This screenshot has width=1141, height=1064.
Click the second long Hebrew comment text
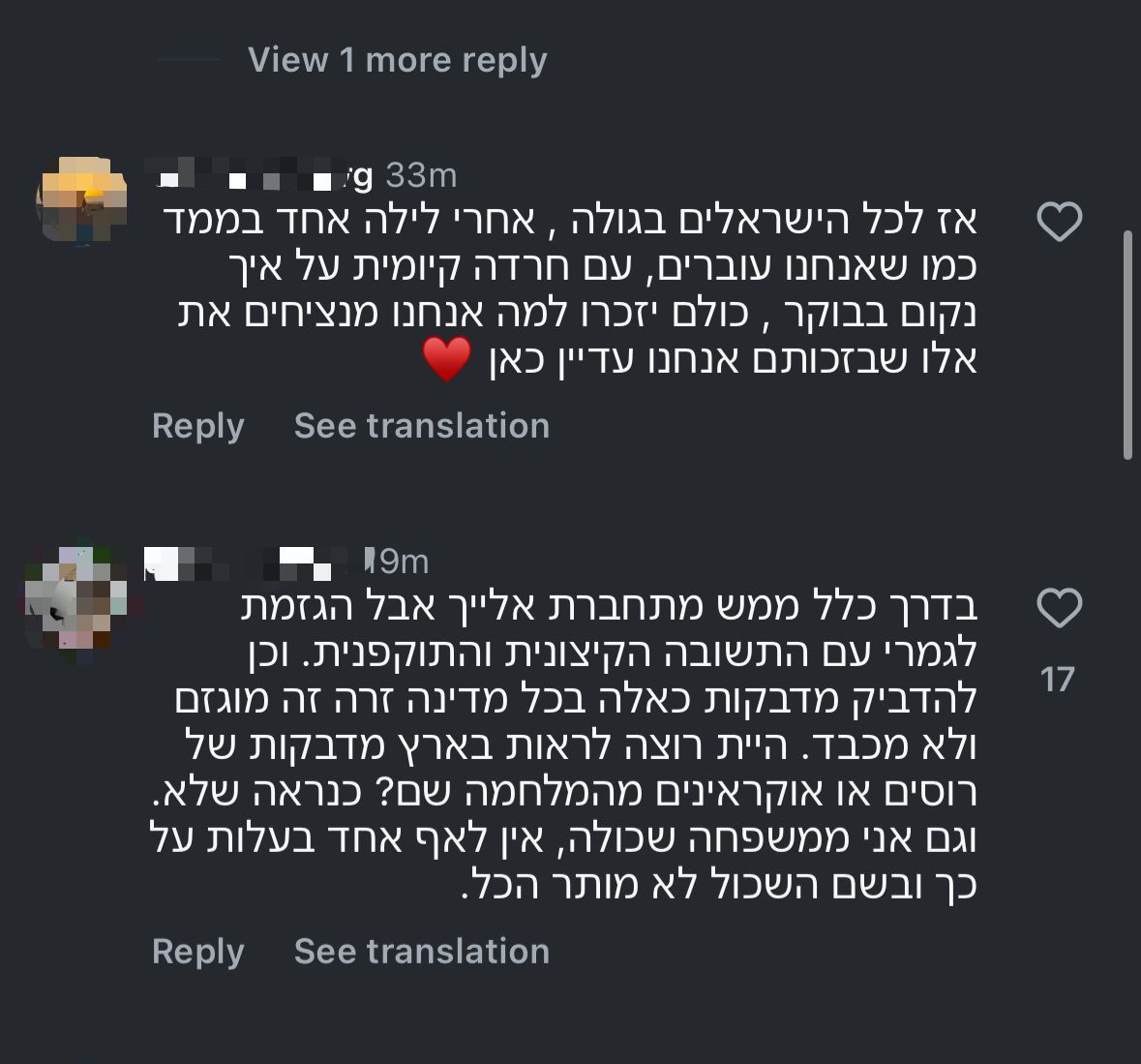[571, 745]
